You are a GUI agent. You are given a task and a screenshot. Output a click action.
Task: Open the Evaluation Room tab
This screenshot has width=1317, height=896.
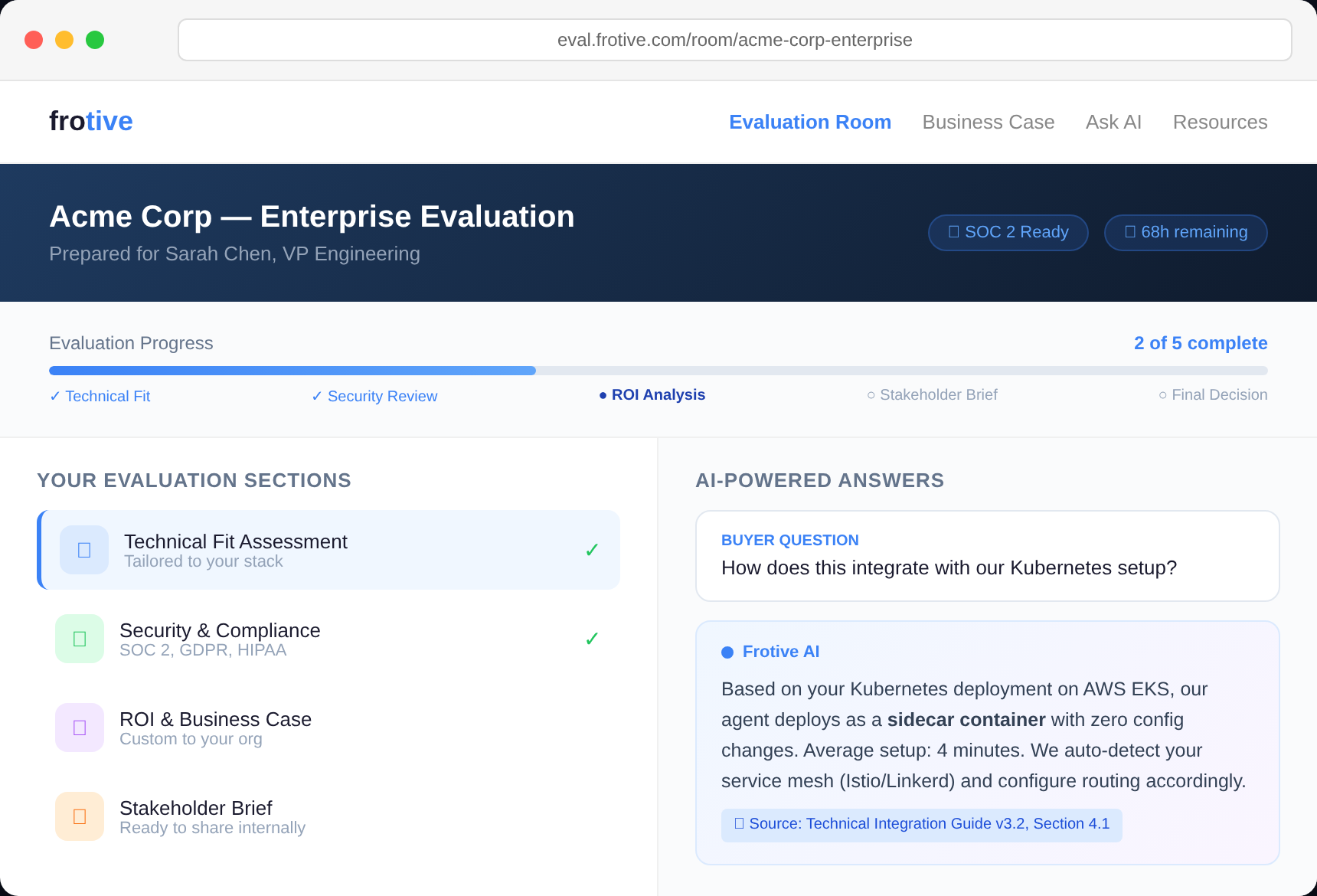(x=810, y=122)
